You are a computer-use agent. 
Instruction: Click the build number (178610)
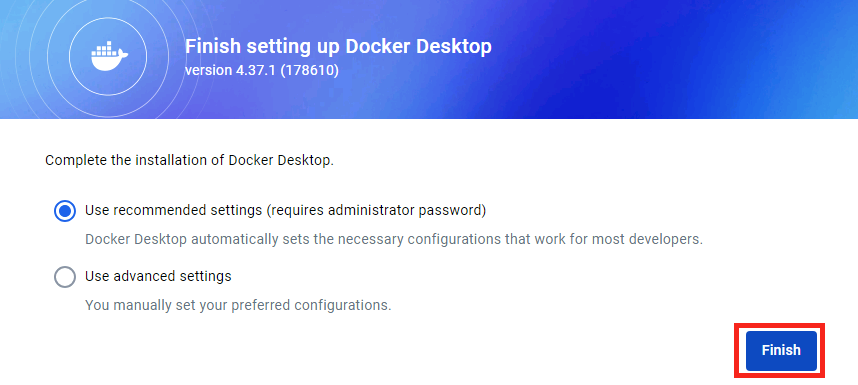click(x=309, y=71)
